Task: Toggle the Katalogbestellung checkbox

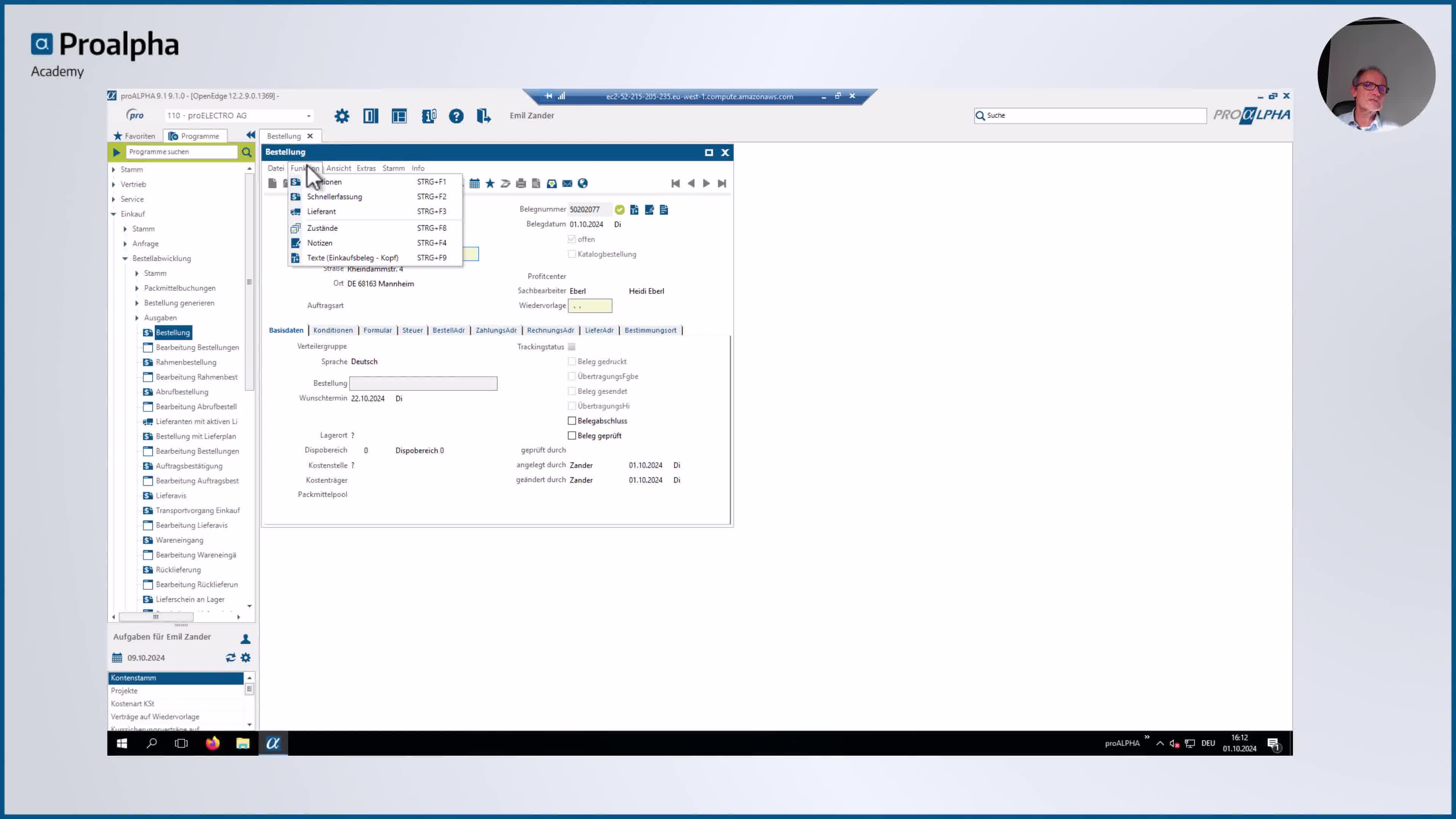Action: pyautogui.click(x=572, y=254)
